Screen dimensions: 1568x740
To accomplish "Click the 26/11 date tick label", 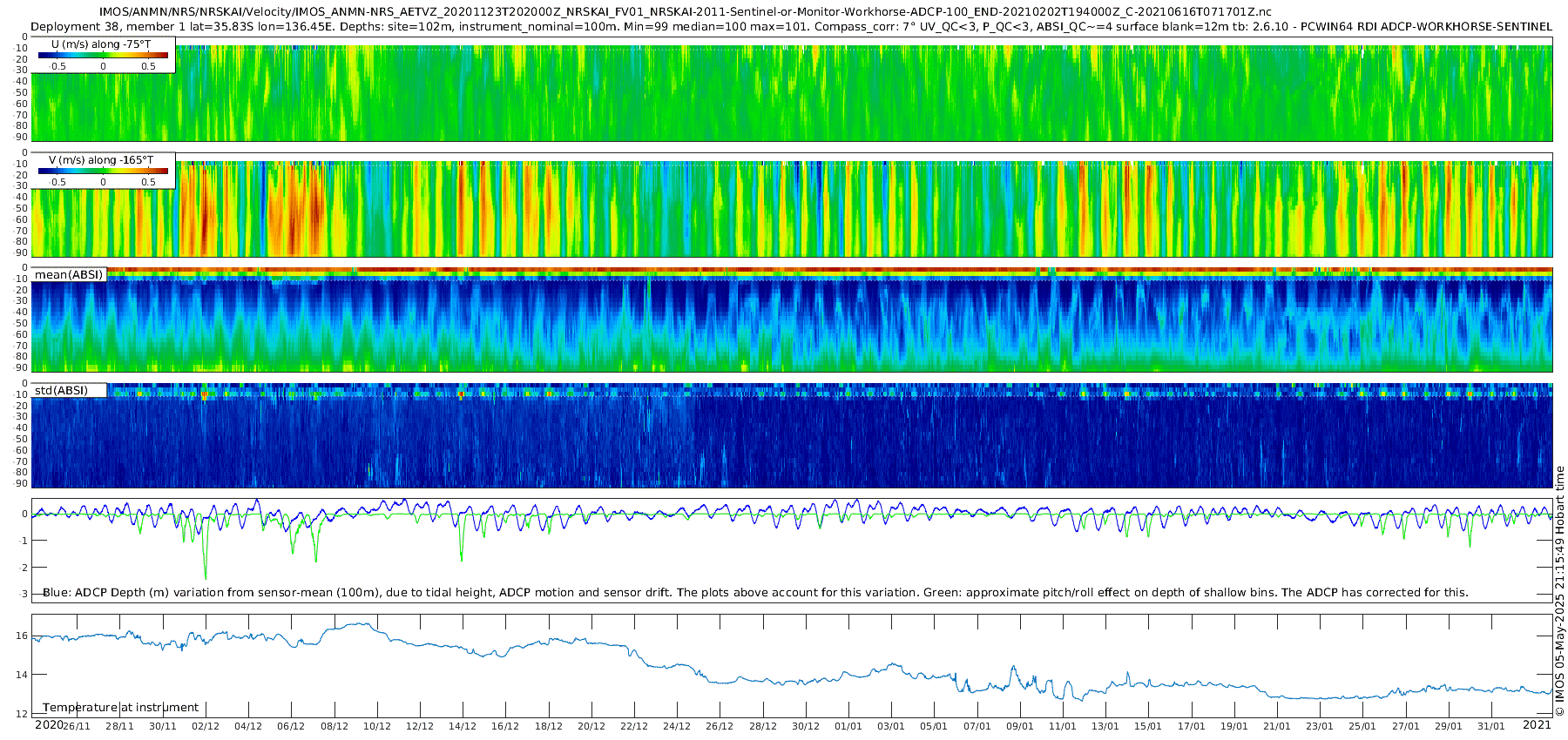I will pos(77,726).
